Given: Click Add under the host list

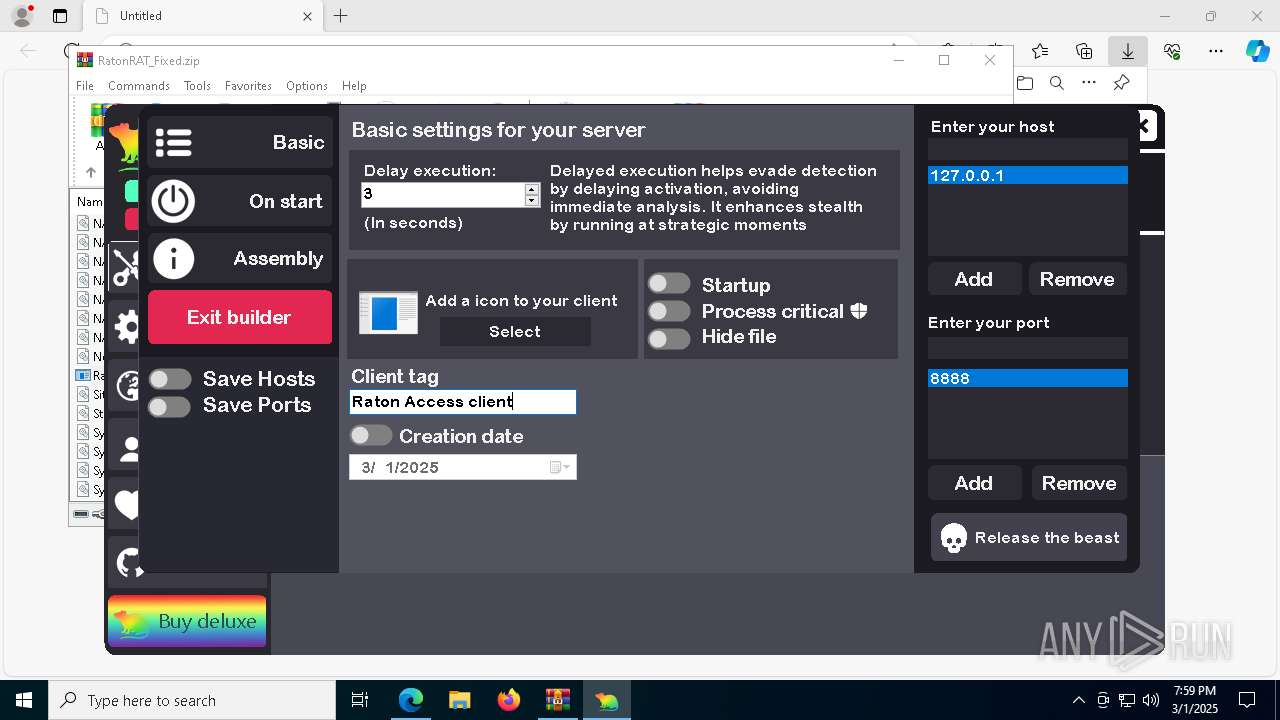Looking at the screenshot, I should pos(974,279).
